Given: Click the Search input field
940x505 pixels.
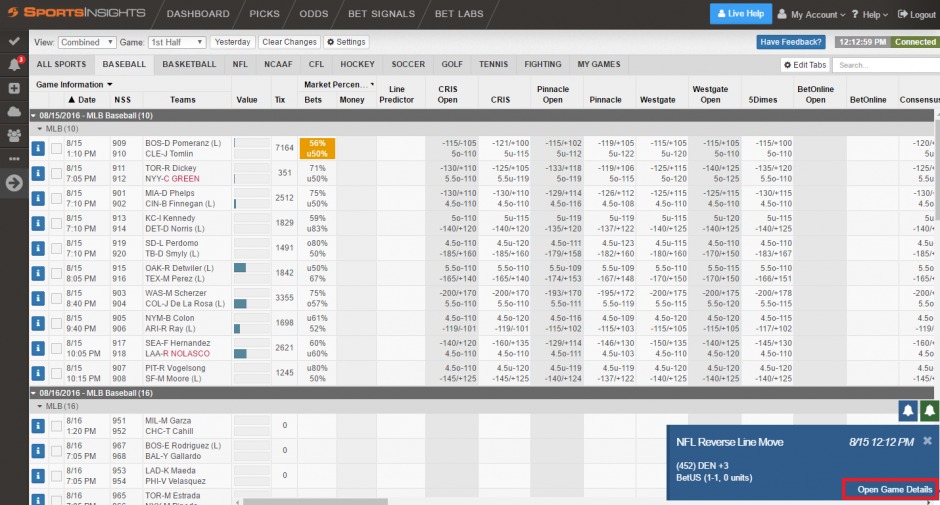Looking at the screenshot, I should click(x=886, y=65).
